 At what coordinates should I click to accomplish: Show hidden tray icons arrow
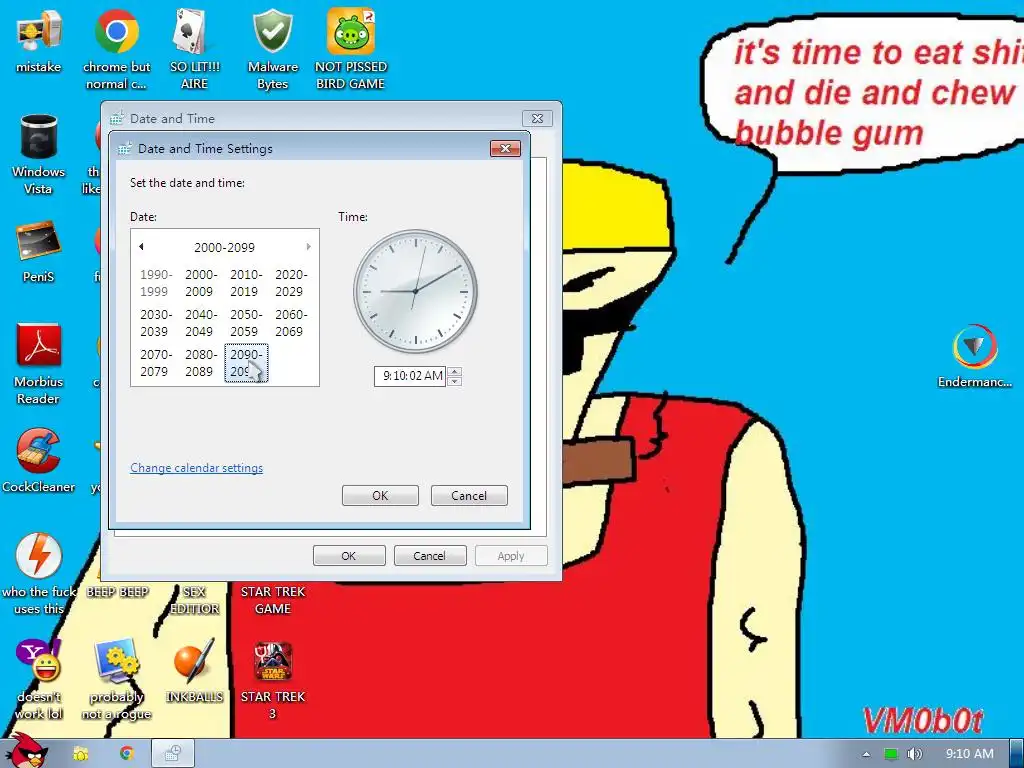click(866, 754)
